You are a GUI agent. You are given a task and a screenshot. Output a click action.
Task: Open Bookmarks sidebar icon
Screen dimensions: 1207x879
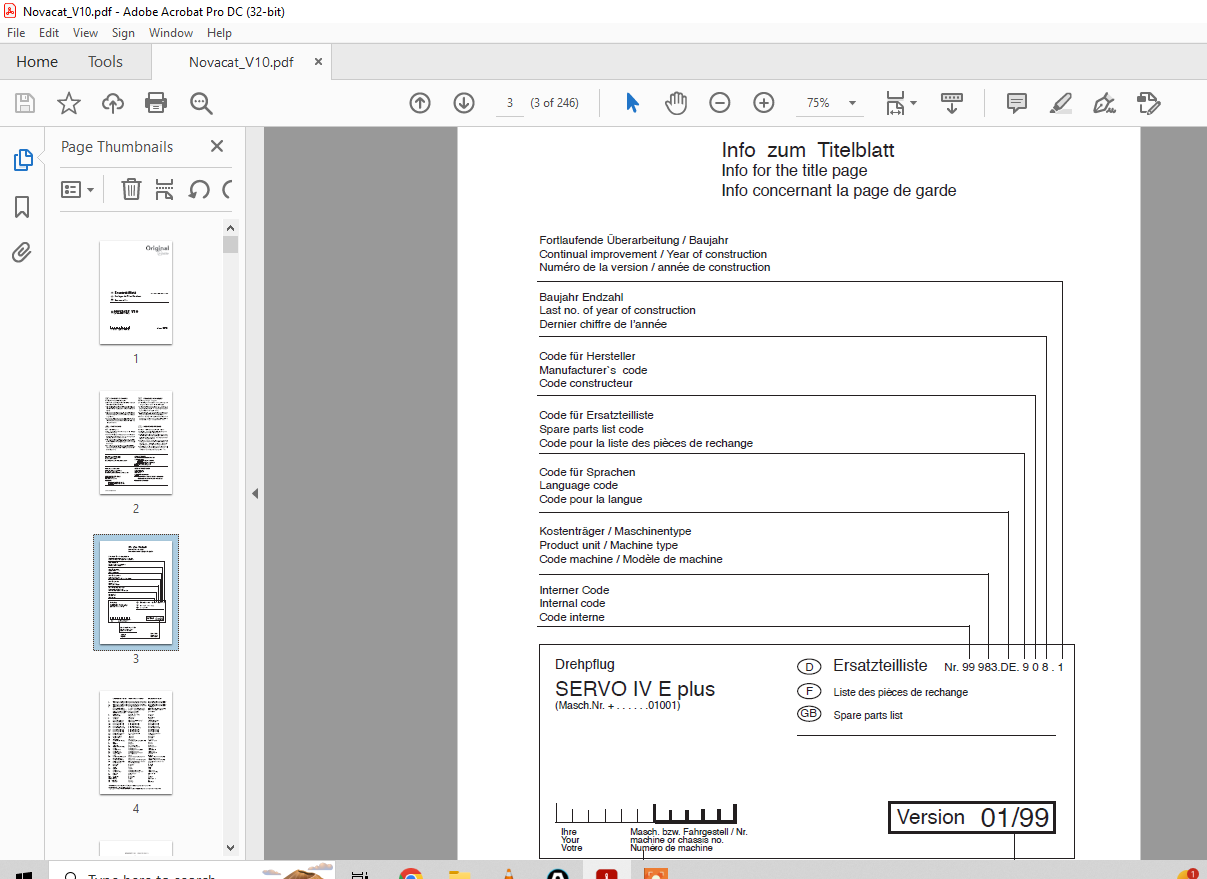(x=22, y=207)
